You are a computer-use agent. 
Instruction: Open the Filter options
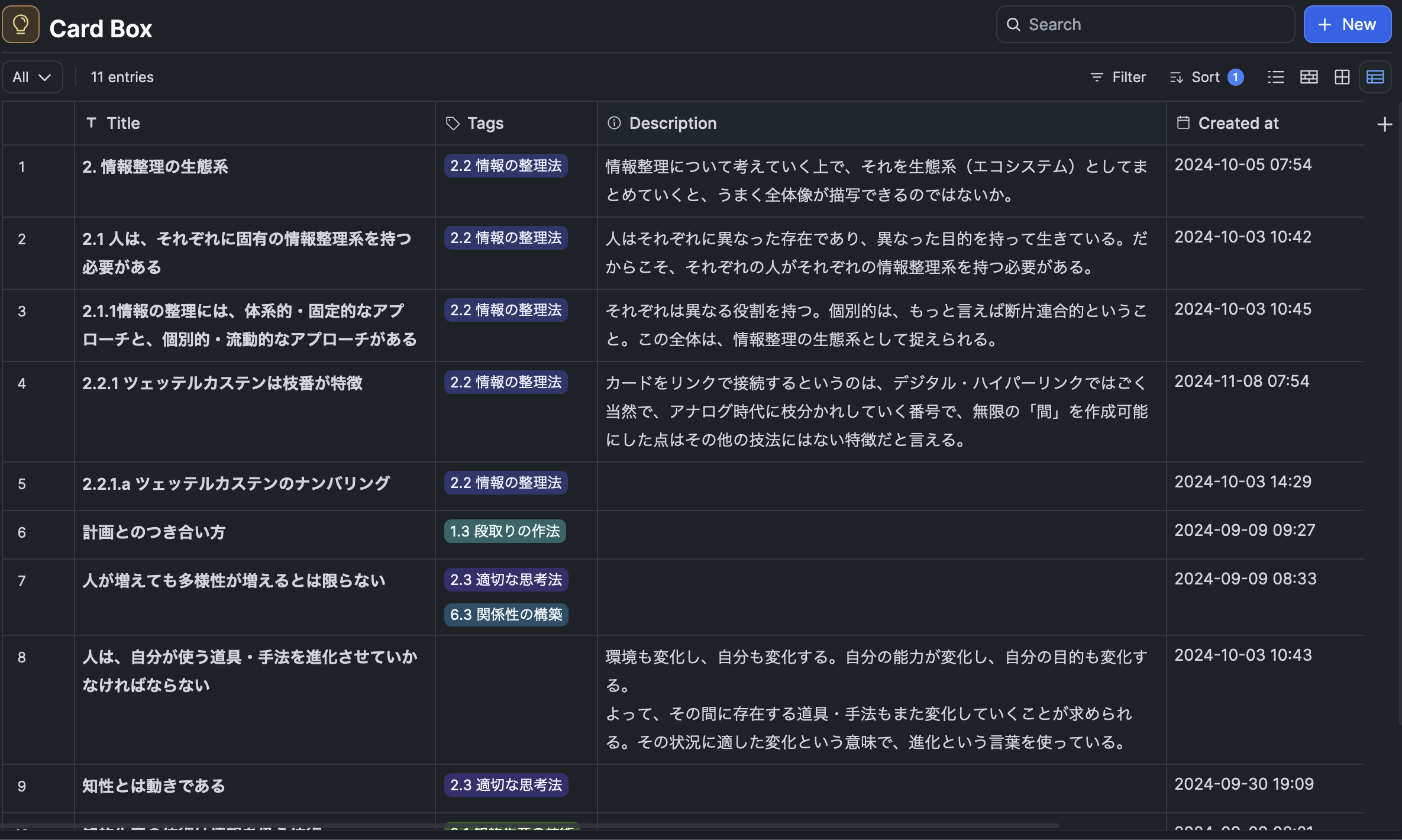(1117, 77)
